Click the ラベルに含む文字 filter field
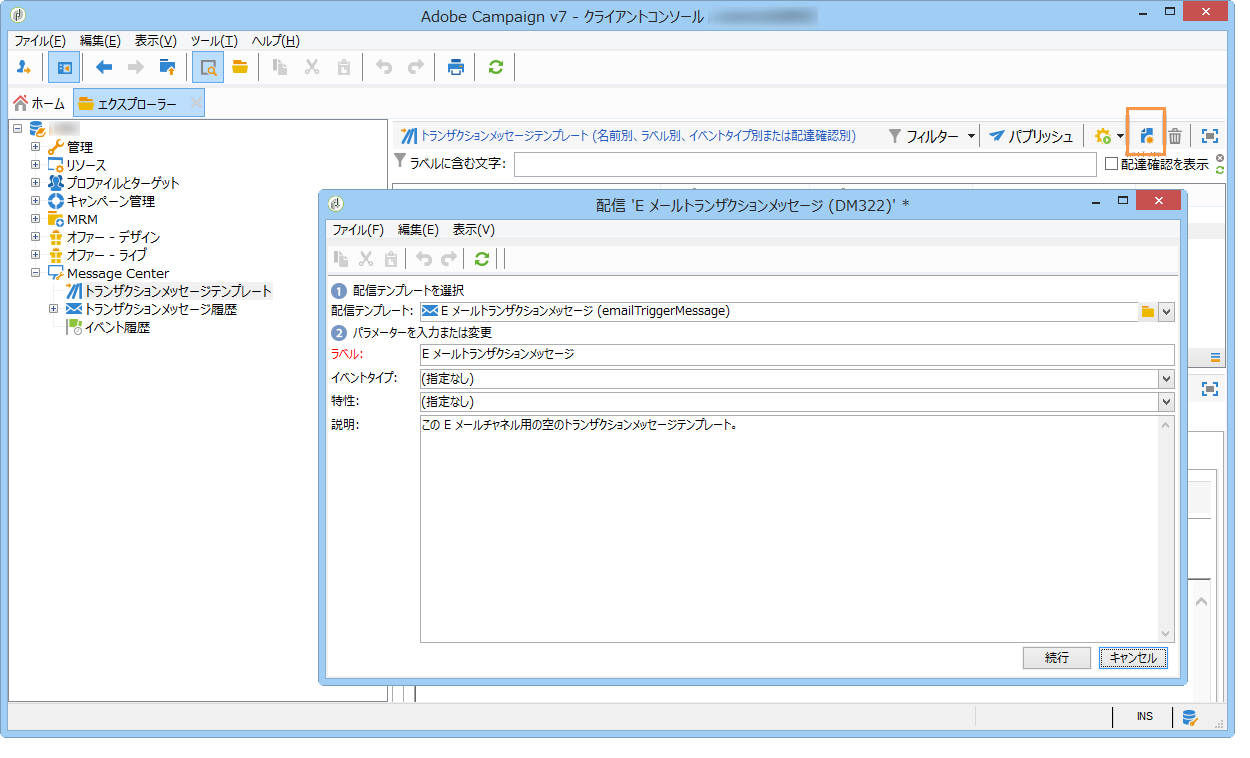The image size is (1250, 758). point(805,164)
